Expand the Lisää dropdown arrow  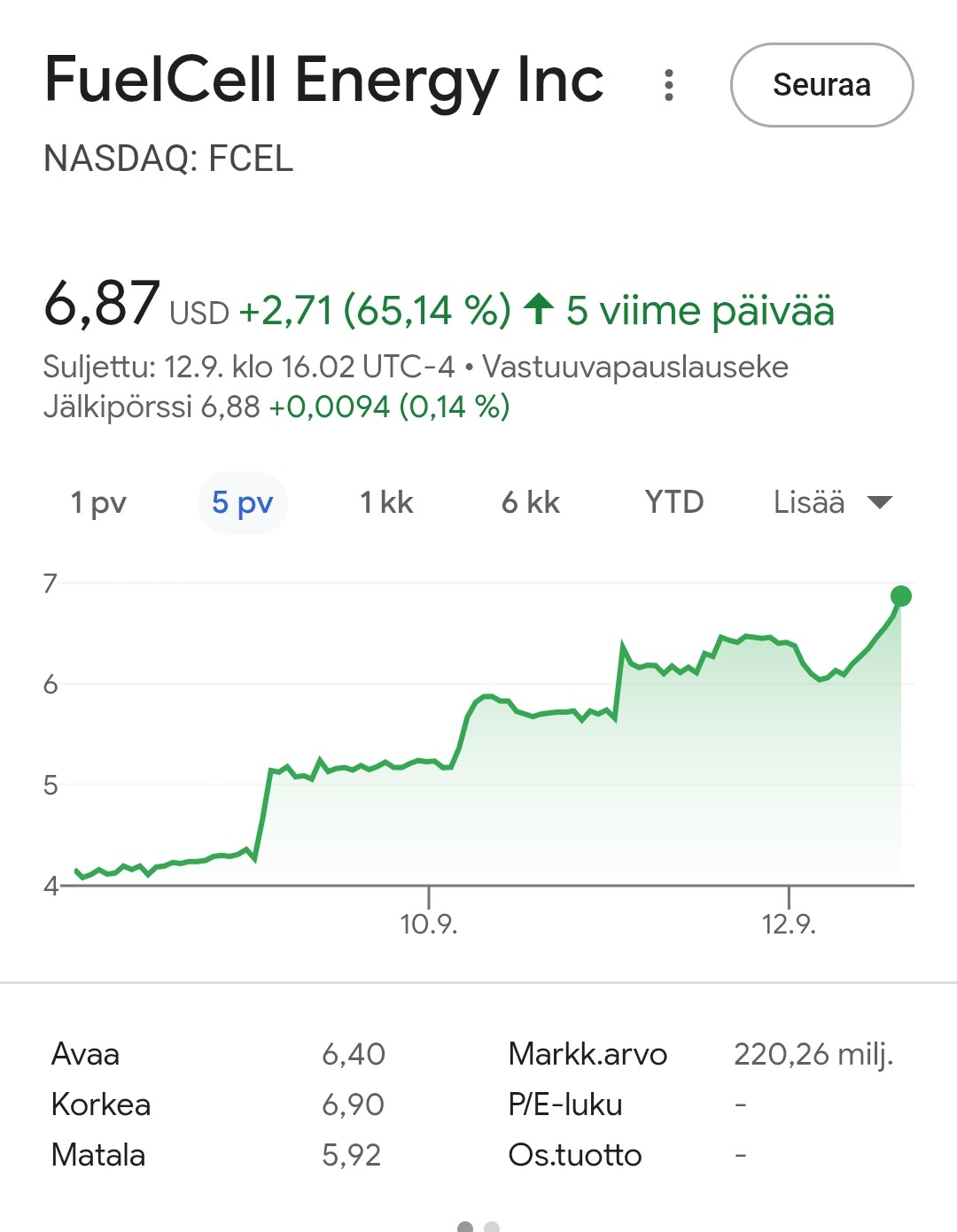(879, 503)
